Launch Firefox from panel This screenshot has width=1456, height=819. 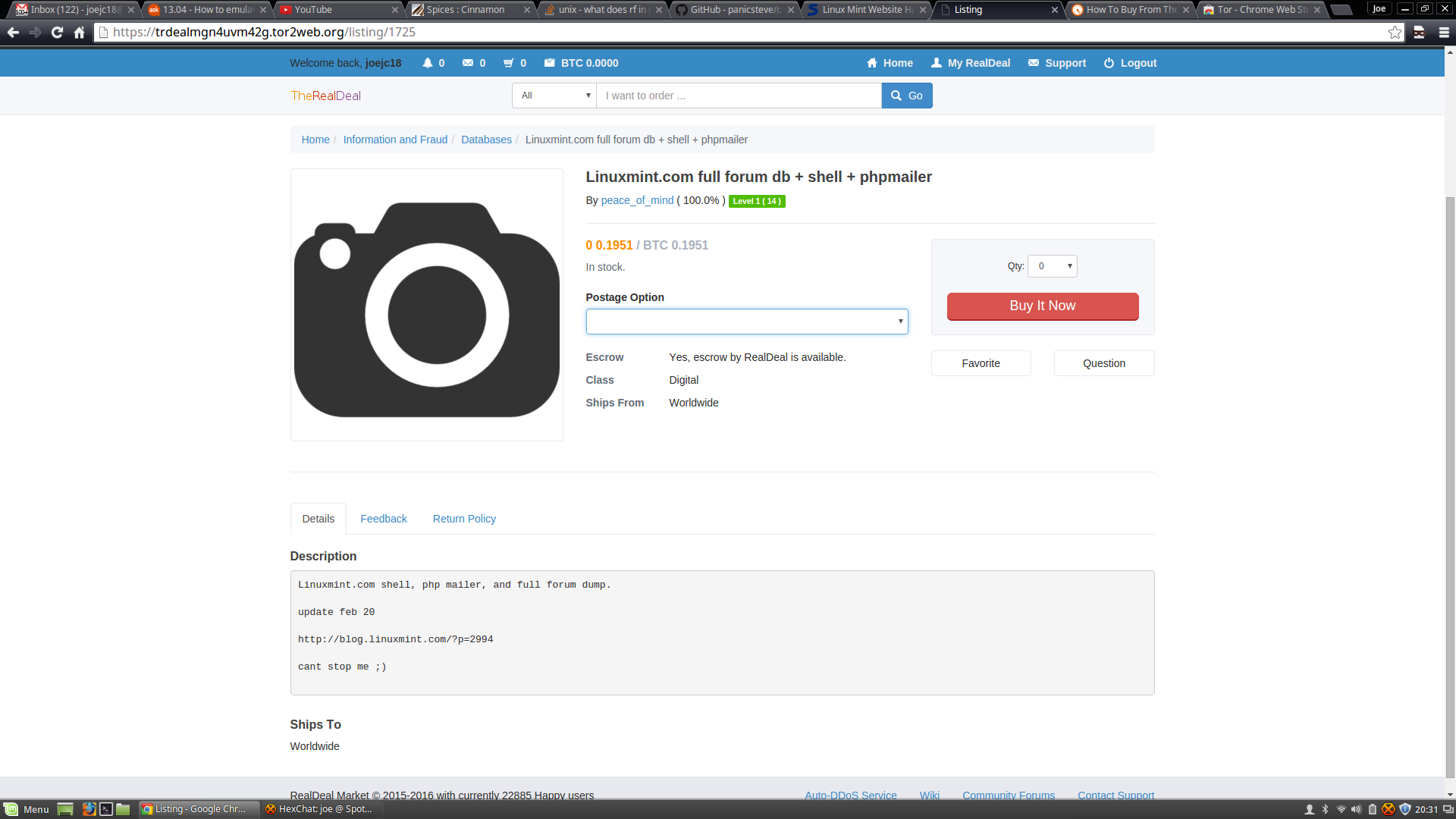click(x=89, y=809)
